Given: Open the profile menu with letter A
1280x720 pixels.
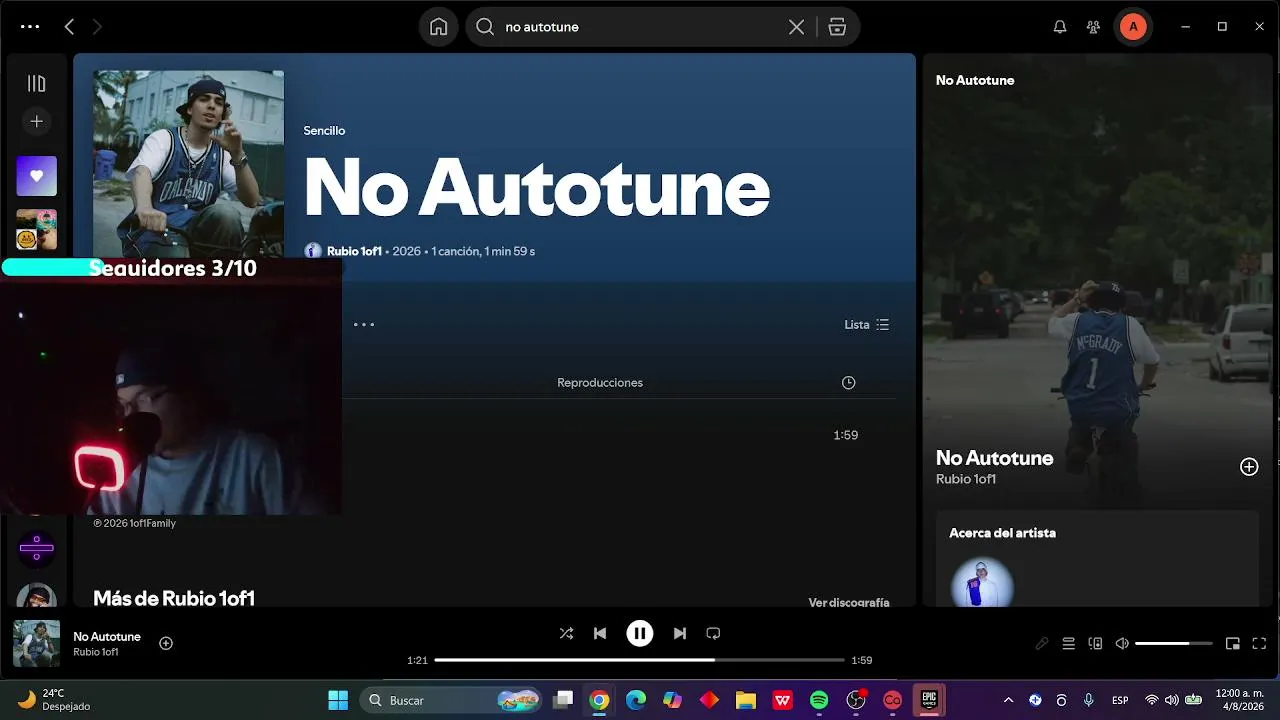Looking at the screenshot, I should pyautogui.click(x=1133, y=27).
